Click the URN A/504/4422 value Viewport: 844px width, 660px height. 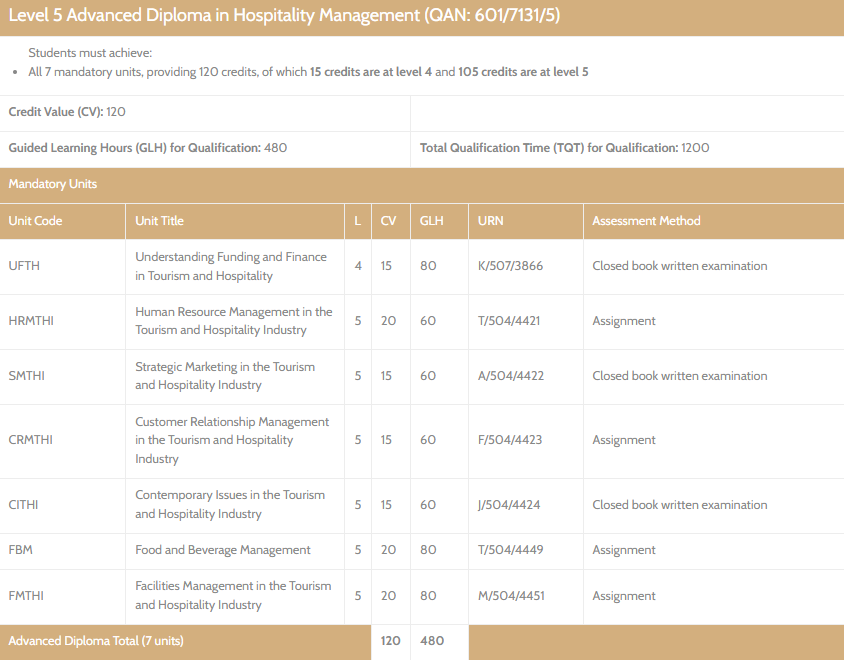(x=510, y=376)
